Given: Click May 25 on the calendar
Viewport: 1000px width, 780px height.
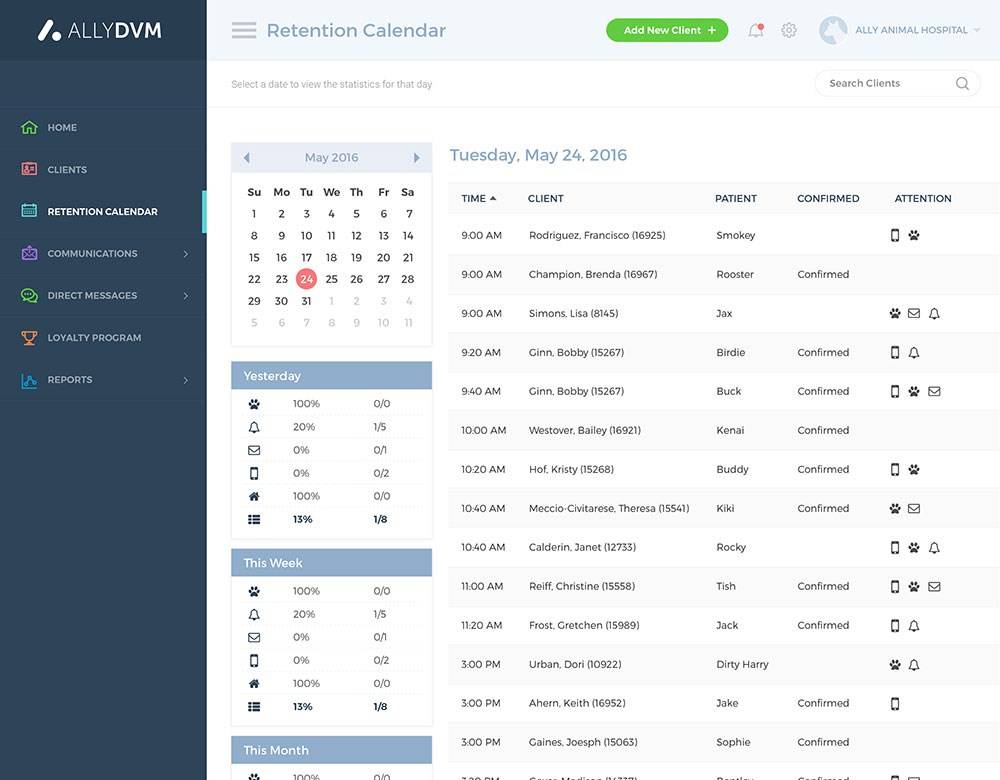Looking at the screenshot, I should 330,278.
